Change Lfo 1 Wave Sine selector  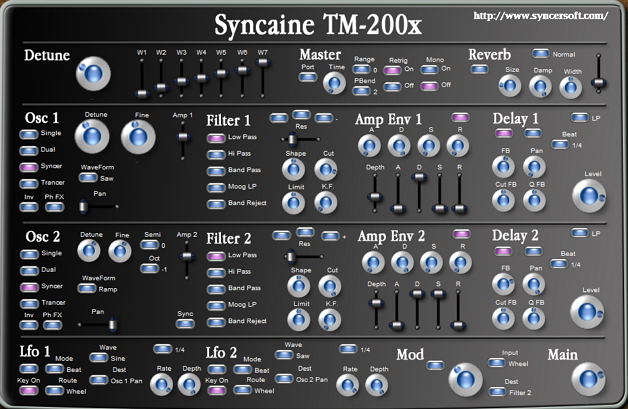pyautogui.click(x=99, y=357)
